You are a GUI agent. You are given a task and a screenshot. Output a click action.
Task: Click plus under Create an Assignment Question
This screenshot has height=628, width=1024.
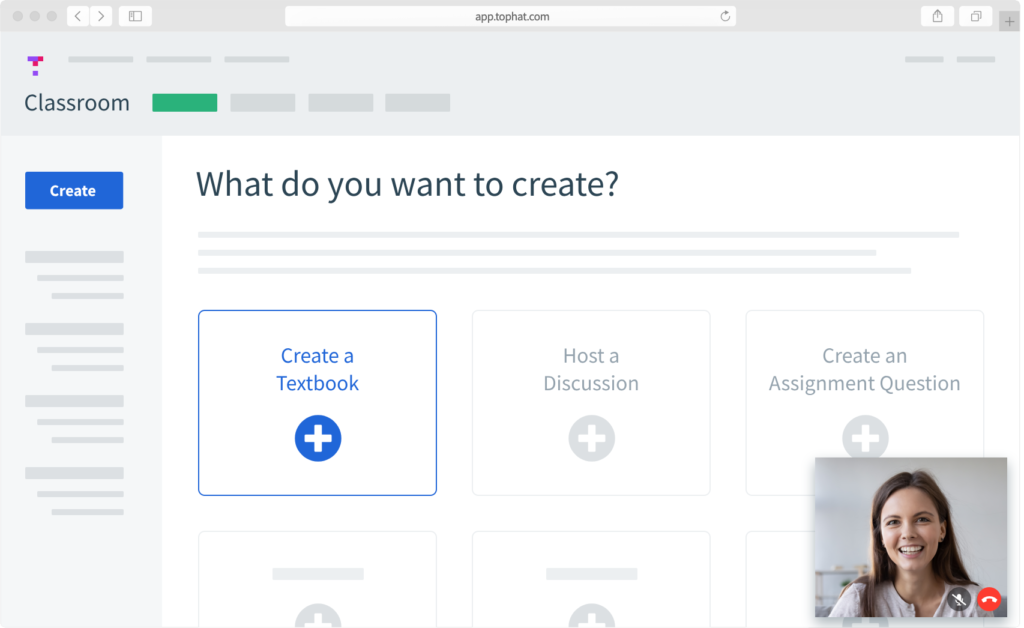[865, 436]
